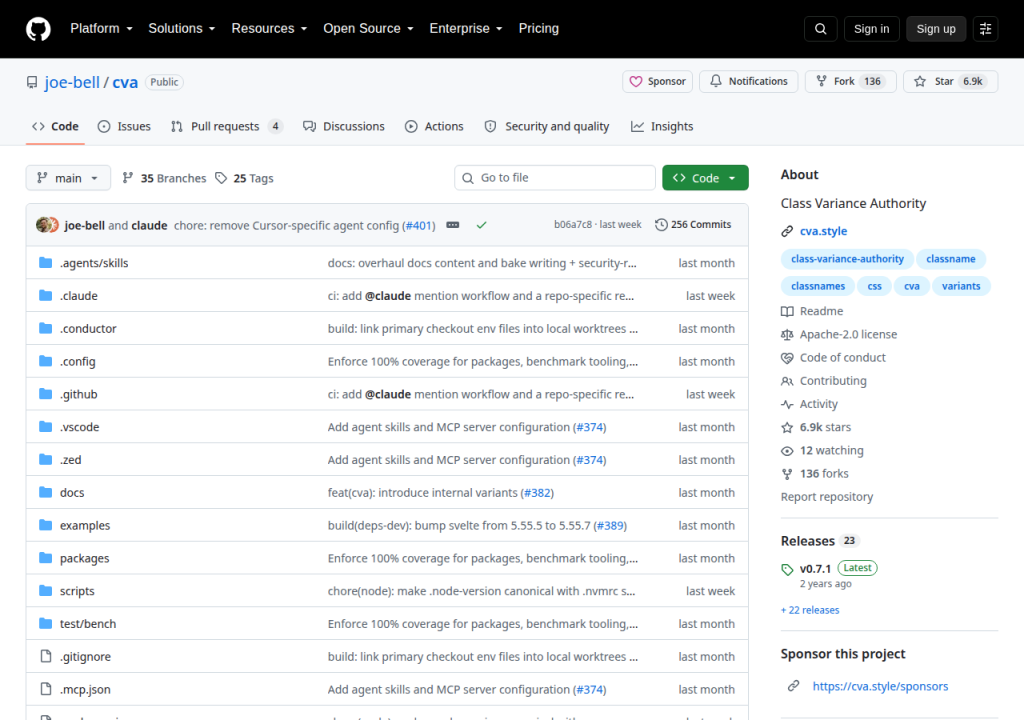Select the class-variance-authority topic tag
1024x720 pixels.
click(847, 259)
